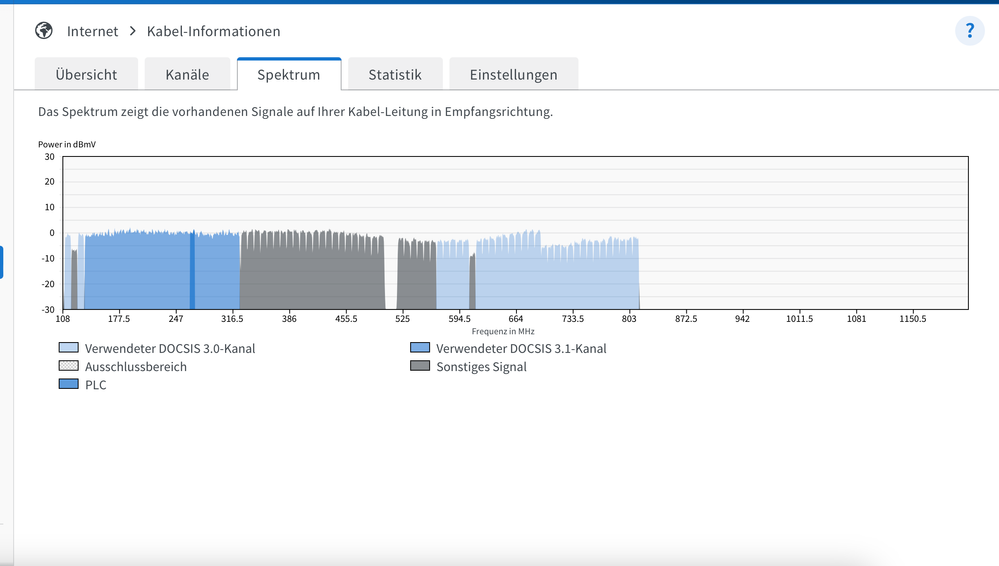
Task: Open the Einstellungen tab
Action: (512, 75)
